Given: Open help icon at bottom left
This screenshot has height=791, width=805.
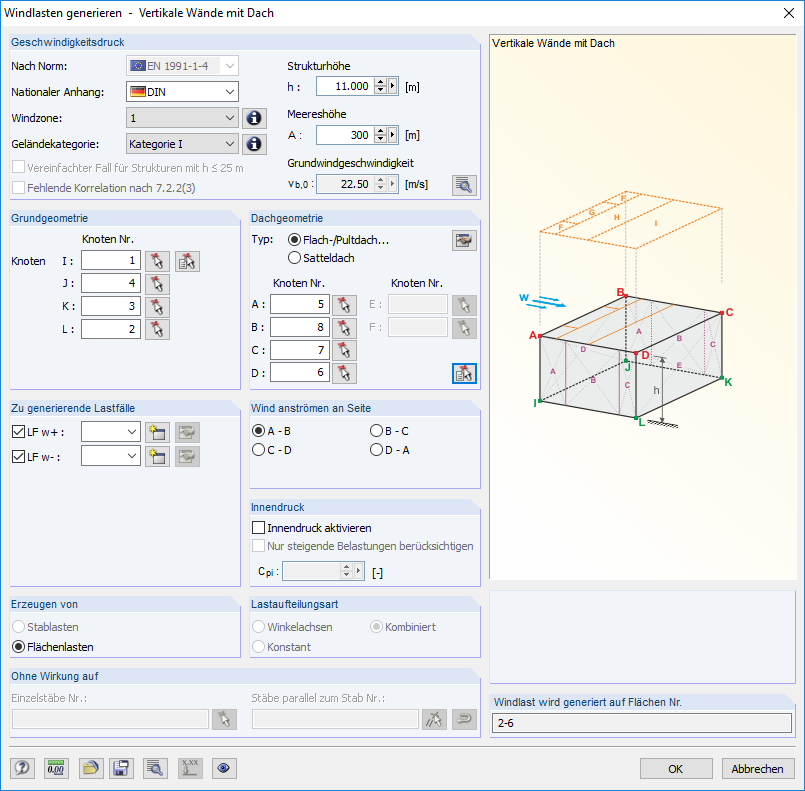Looking at the screenshot, I should [x=23, y=768].
